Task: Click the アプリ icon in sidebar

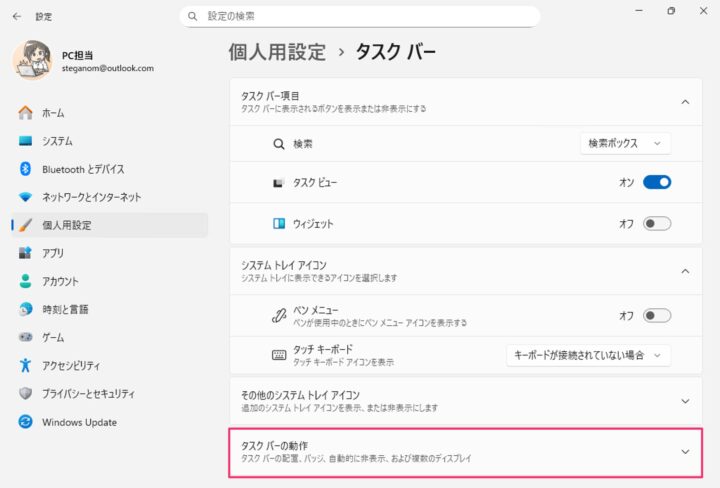Action: click(x=25, y=253)
